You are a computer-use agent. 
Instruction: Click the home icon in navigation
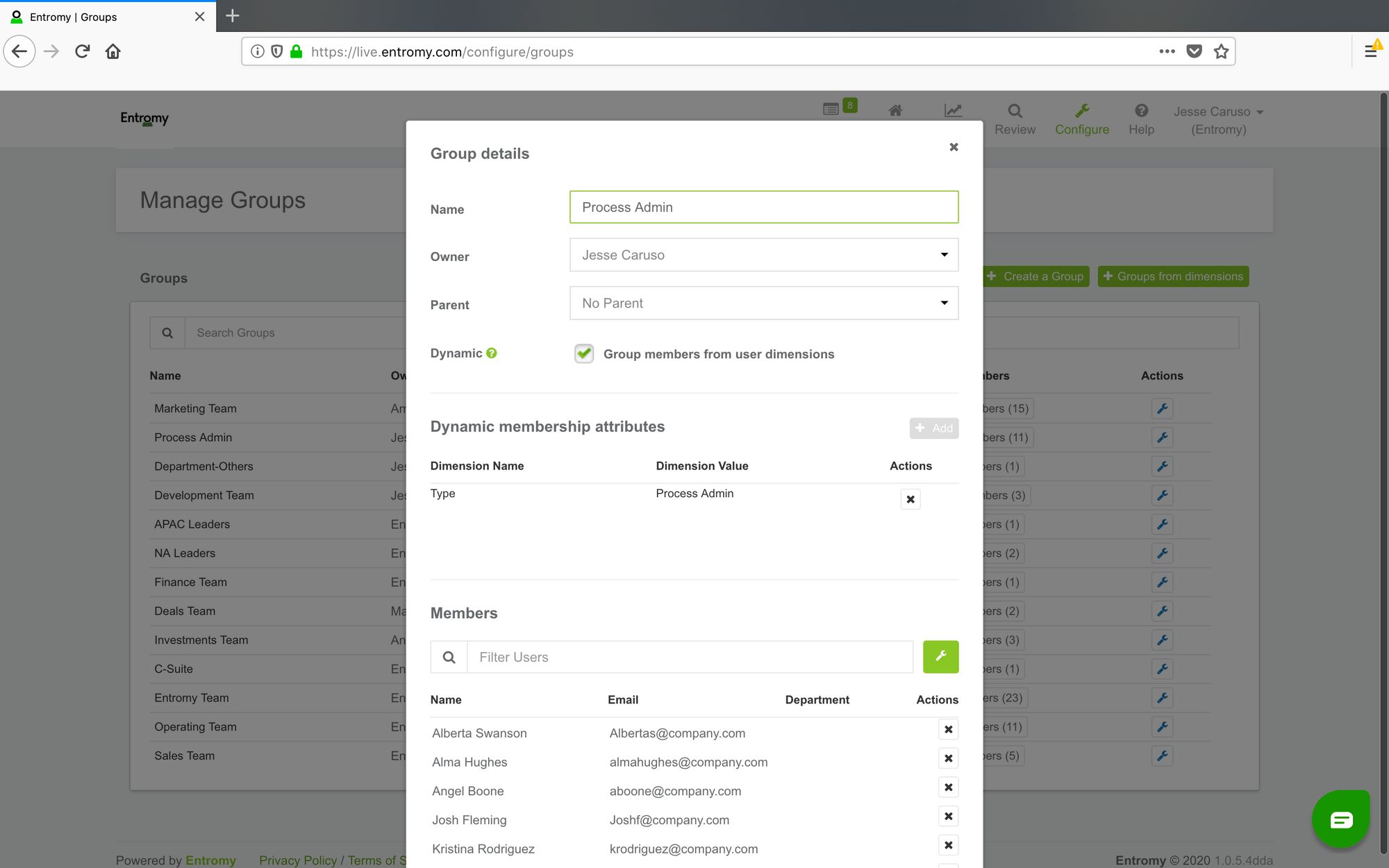click(895, 110)
